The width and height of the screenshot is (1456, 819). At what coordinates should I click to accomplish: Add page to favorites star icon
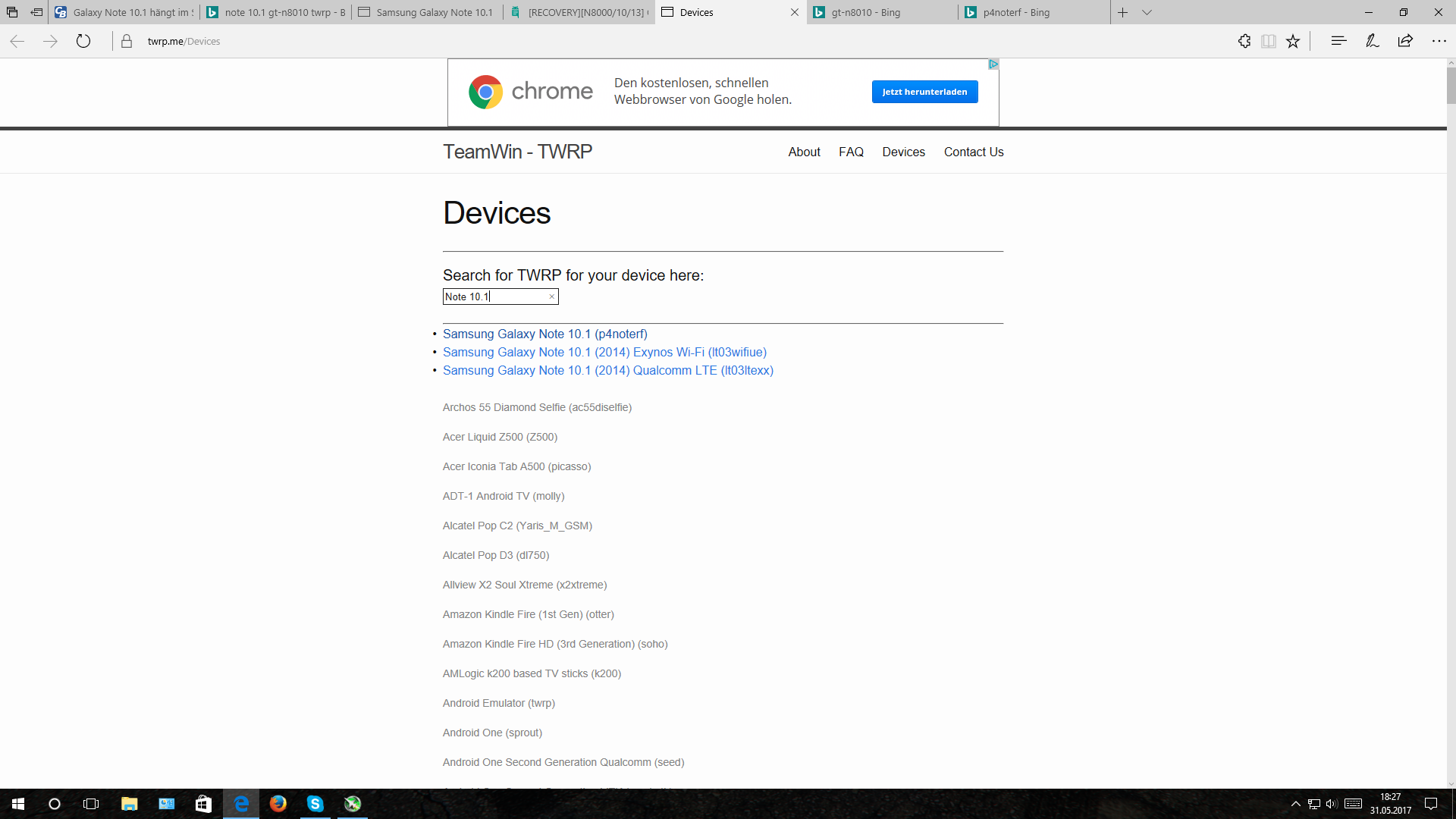1293,41
